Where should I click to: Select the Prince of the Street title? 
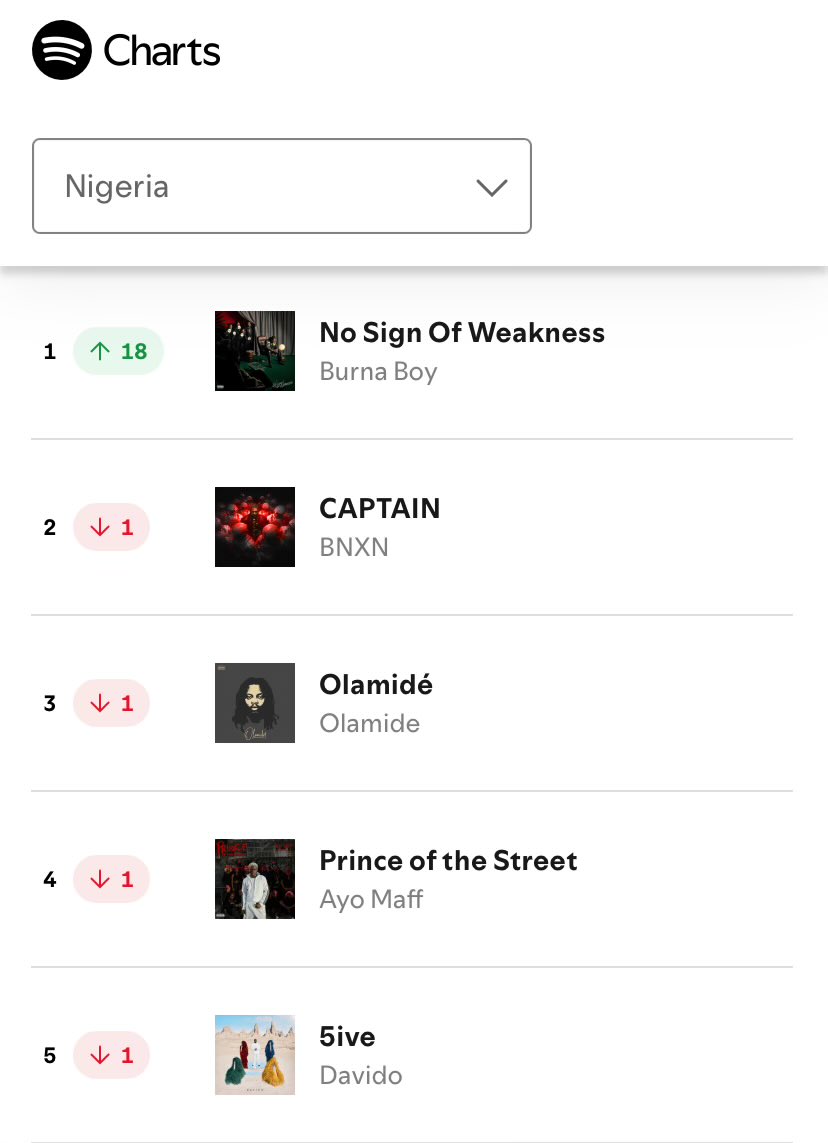click(448, 861)
